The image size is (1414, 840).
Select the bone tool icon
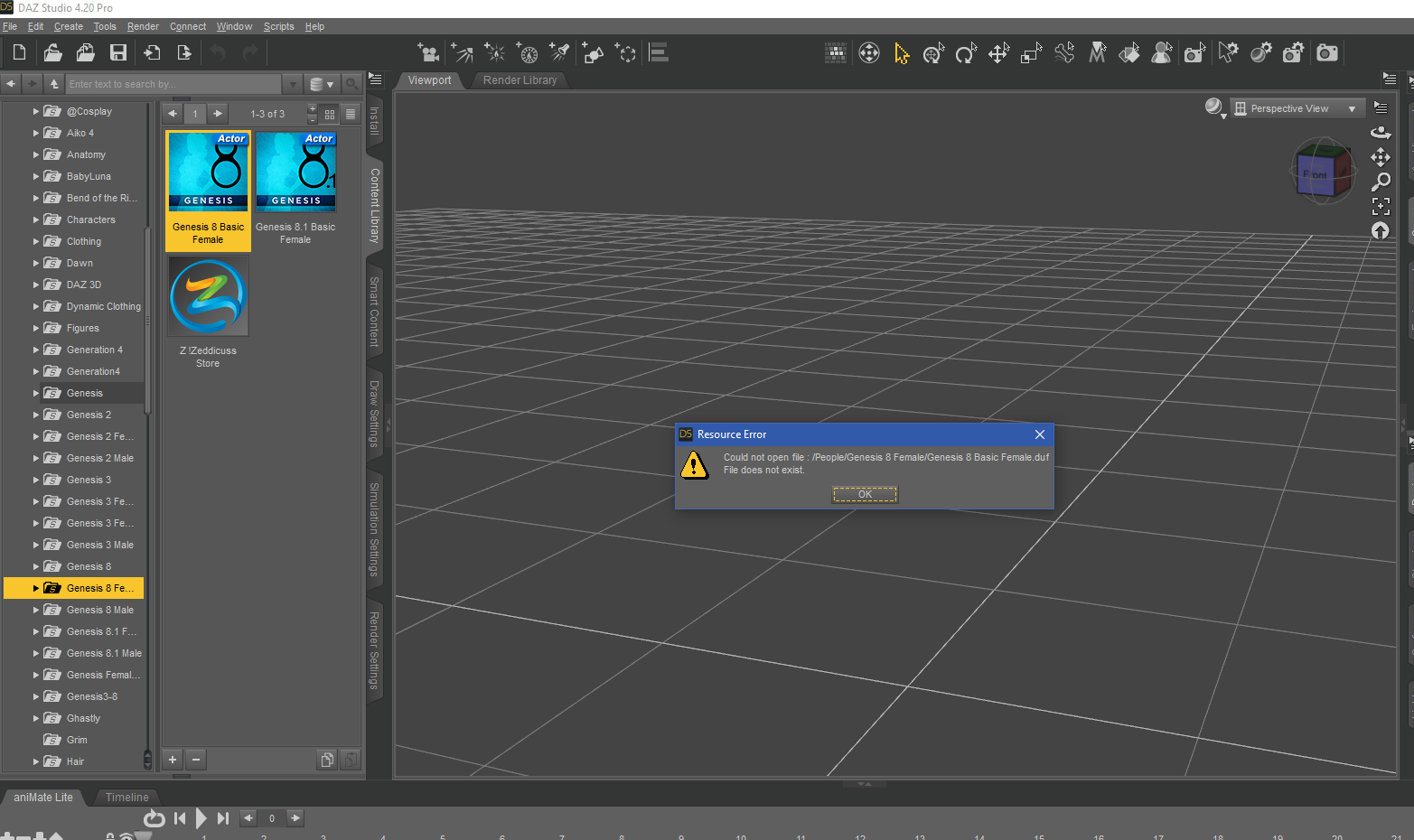point(1064,53)
